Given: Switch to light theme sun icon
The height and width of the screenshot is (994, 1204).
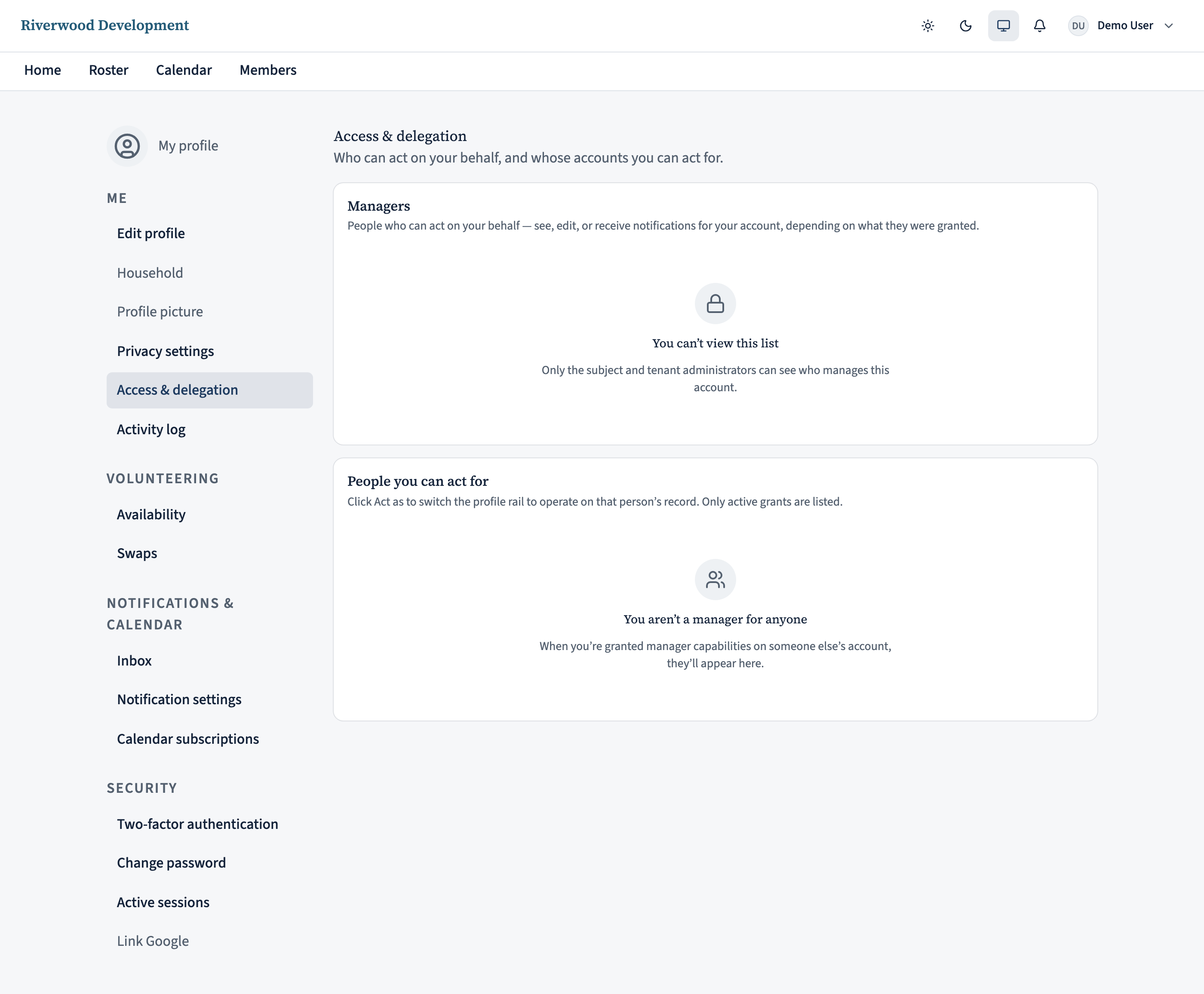Looking at the screenshot, I should [x=928, y=26].
